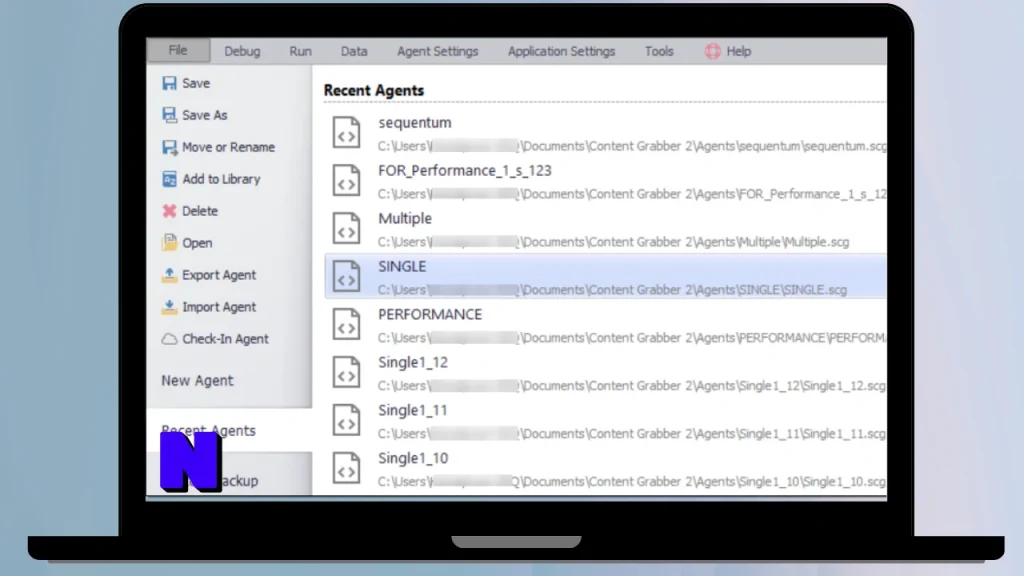Click the Import Agent download icon
The width and height of the screenshot is (1024, 576).
point(169,307)
